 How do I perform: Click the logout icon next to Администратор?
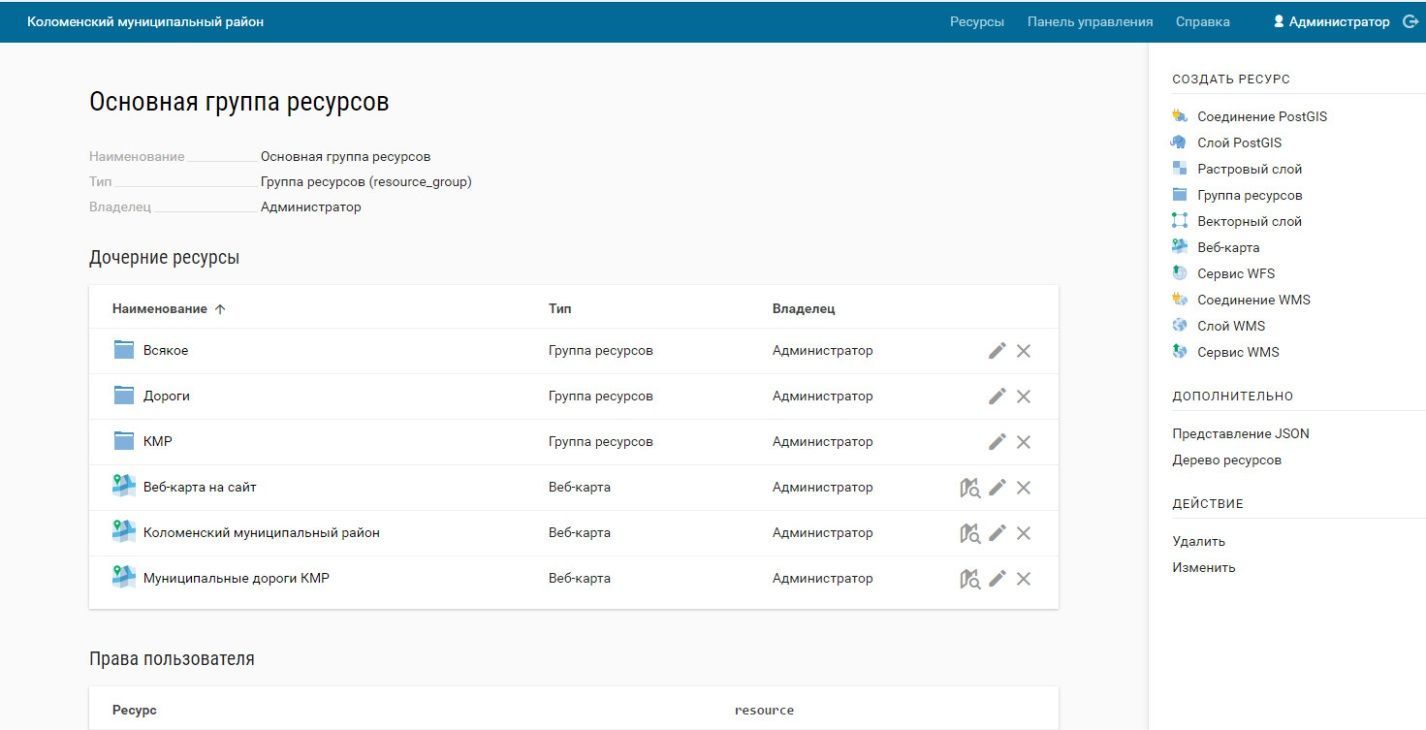pyautogui.click(x=1411, y=22)
